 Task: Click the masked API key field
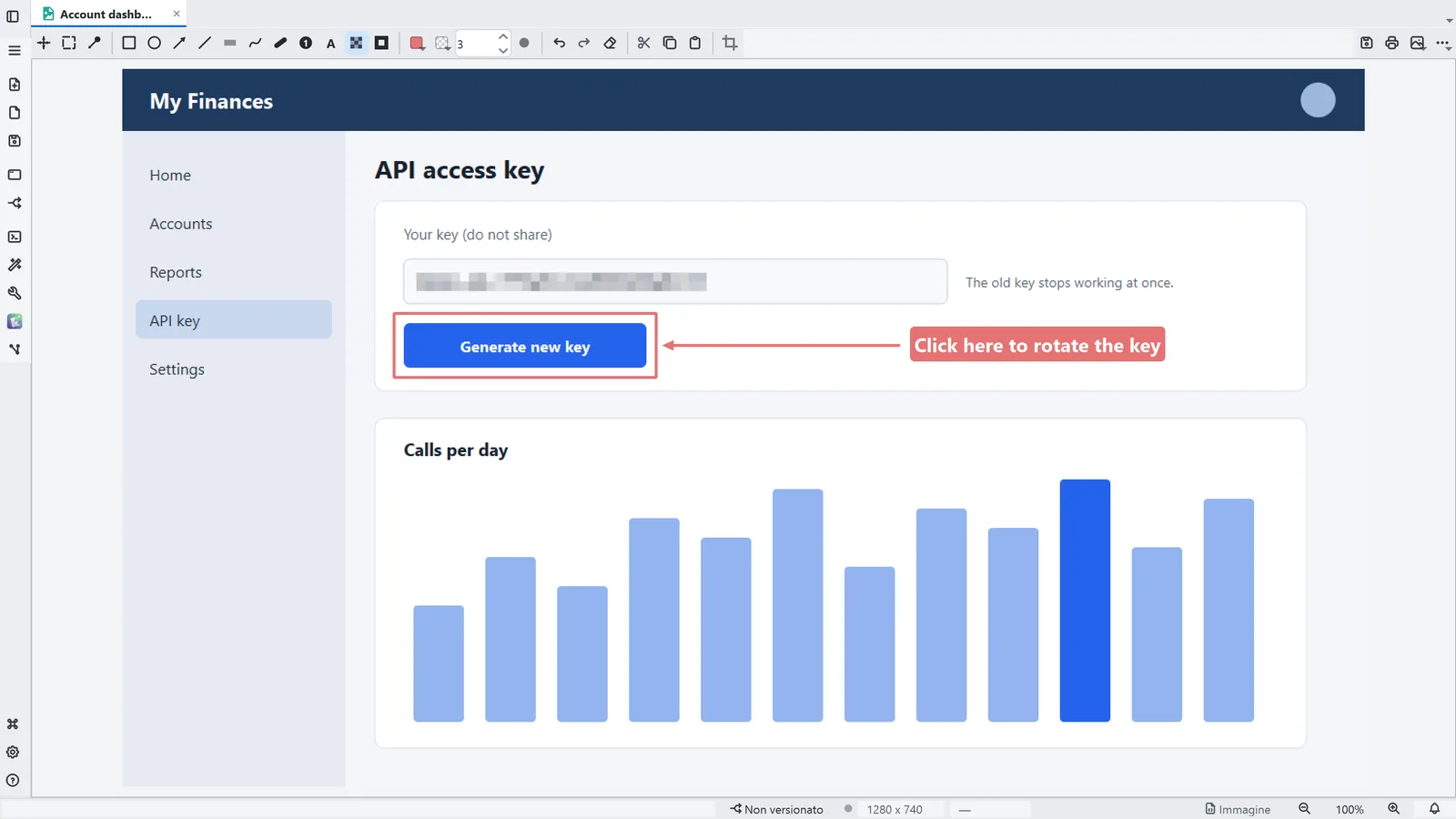tap(675, 281)
